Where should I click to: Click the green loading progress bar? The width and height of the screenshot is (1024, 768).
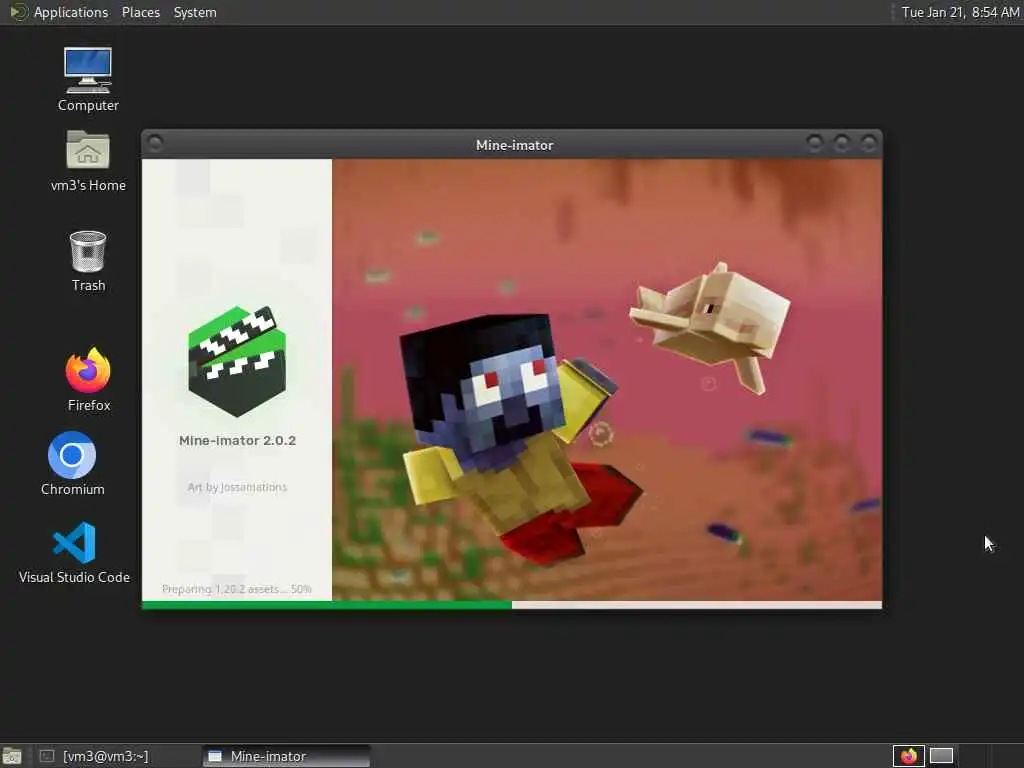point(327,605)
